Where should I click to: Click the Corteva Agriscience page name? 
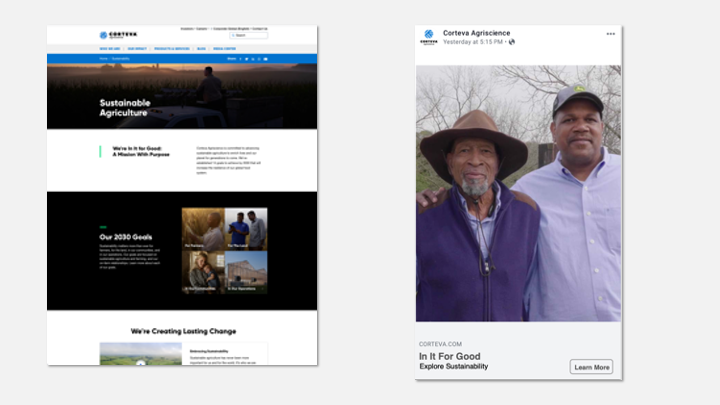(x=476, y=33)
